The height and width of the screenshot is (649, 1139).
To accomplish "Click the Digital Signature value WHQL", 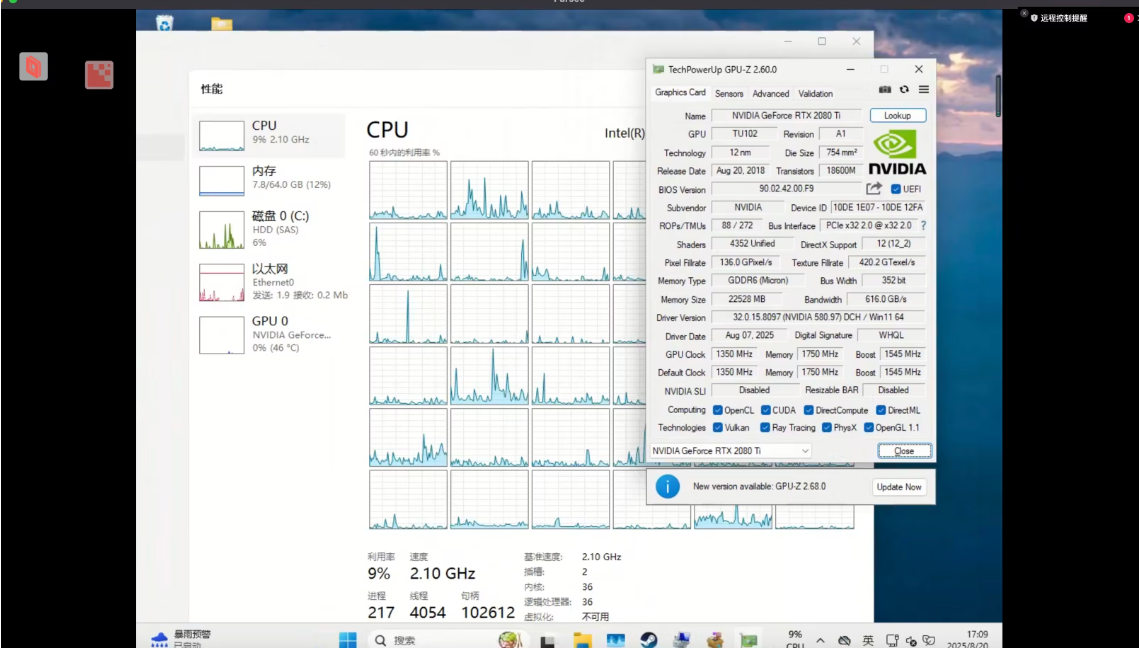I will 891,335.
